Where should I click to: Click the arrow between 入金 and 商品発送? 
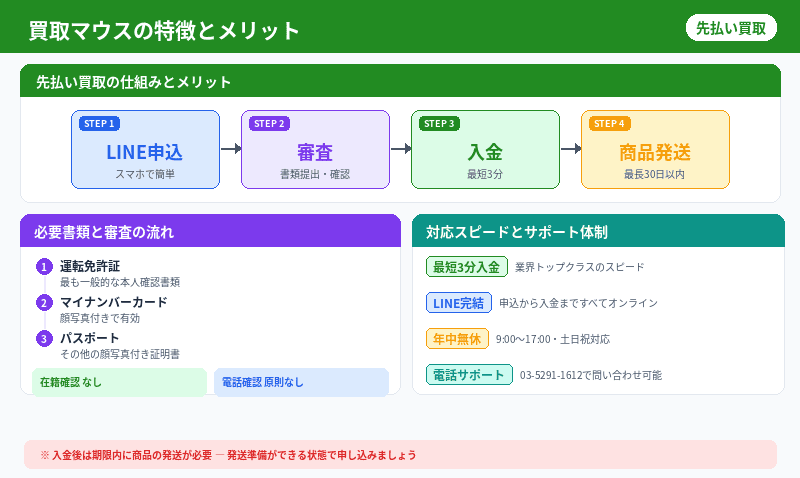click(570, 149)
